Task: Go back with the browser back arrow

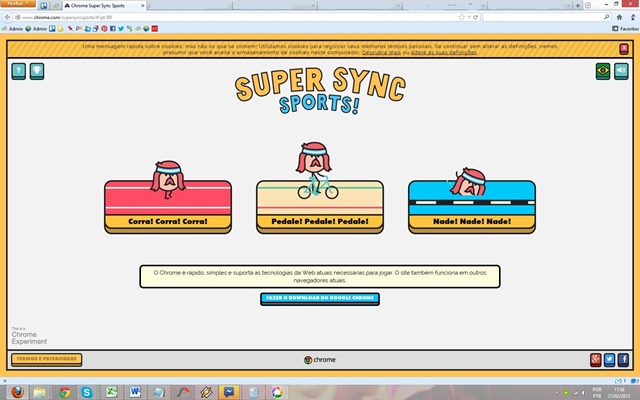Action: pos(7,17)
